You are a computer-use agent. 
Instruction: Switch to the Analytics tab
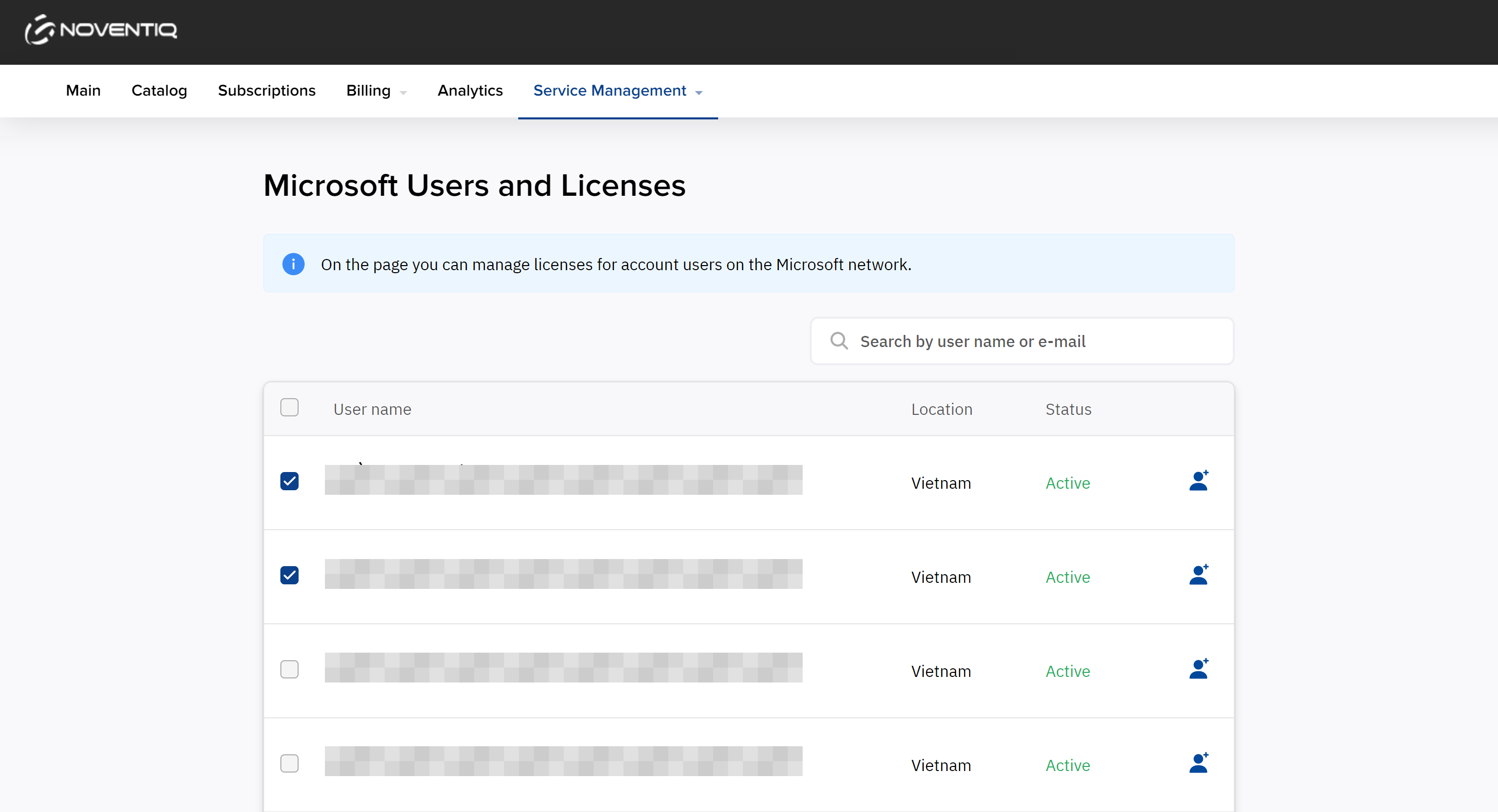pyautogui.click(x=470, y=91)
